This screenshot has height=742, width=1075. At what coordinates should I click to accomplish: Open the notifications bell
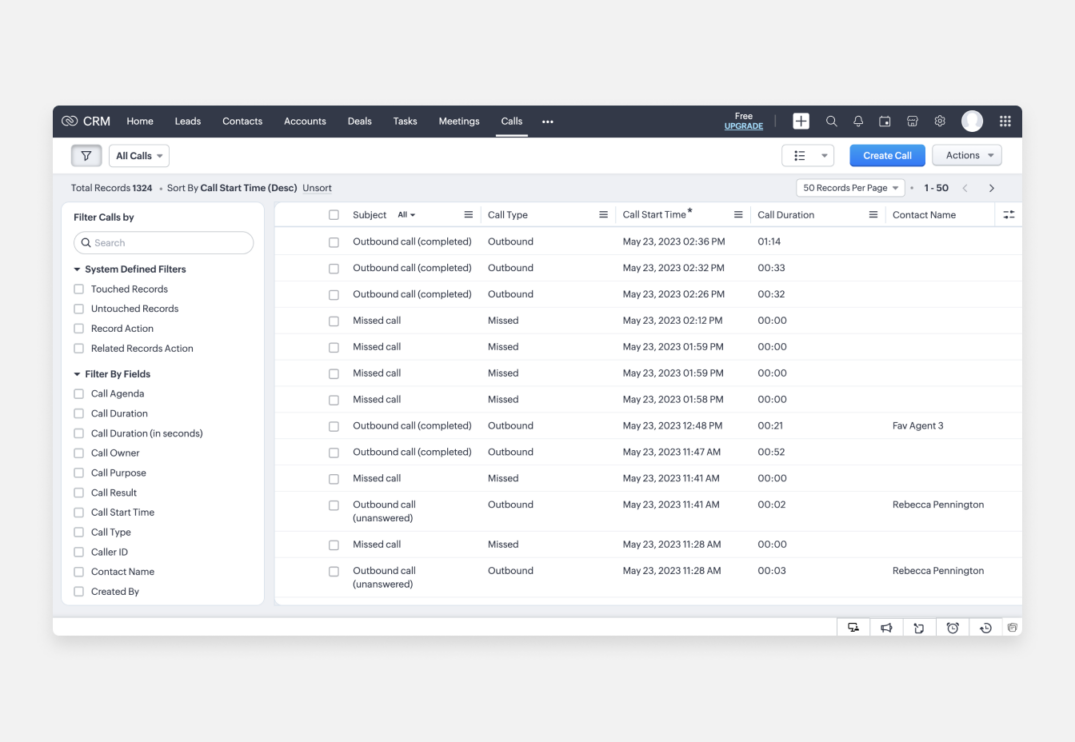click(x=858, y=121)
